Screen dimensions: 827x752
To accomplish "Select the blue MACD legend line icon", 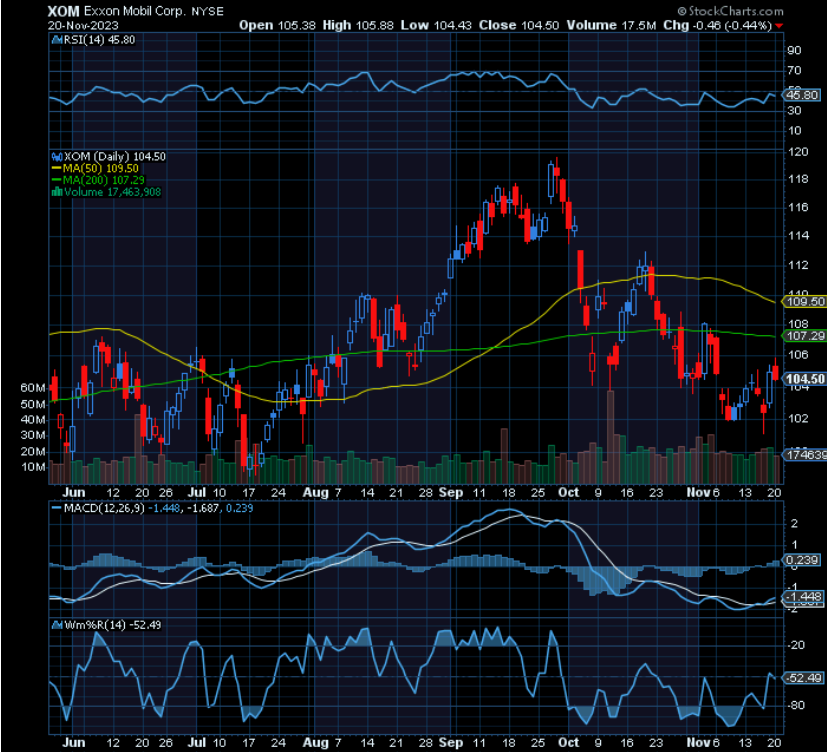I will pos(55,508).
